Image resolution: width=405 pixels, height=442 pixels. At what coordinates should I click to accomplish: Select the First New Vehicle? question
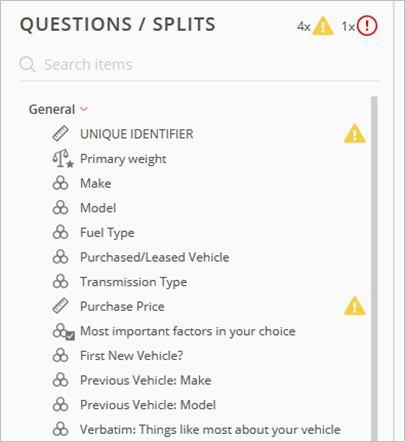(131, 356)
